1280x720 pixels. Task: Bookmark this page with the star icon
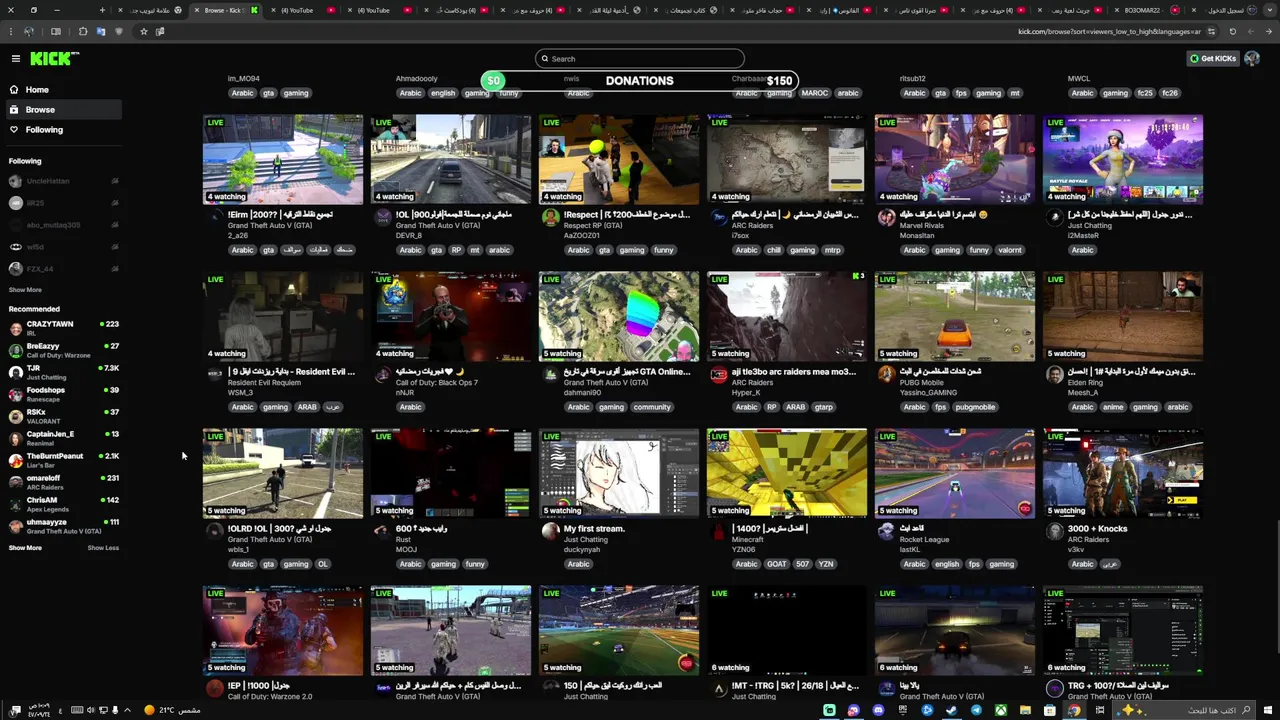tap(143, 32)
